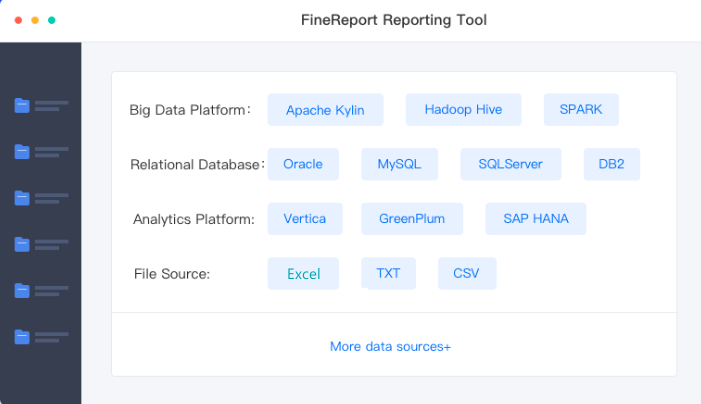Open the bottom folder icon in sidebar
This screenshot has height=404, width=701.
pos(22,337)
